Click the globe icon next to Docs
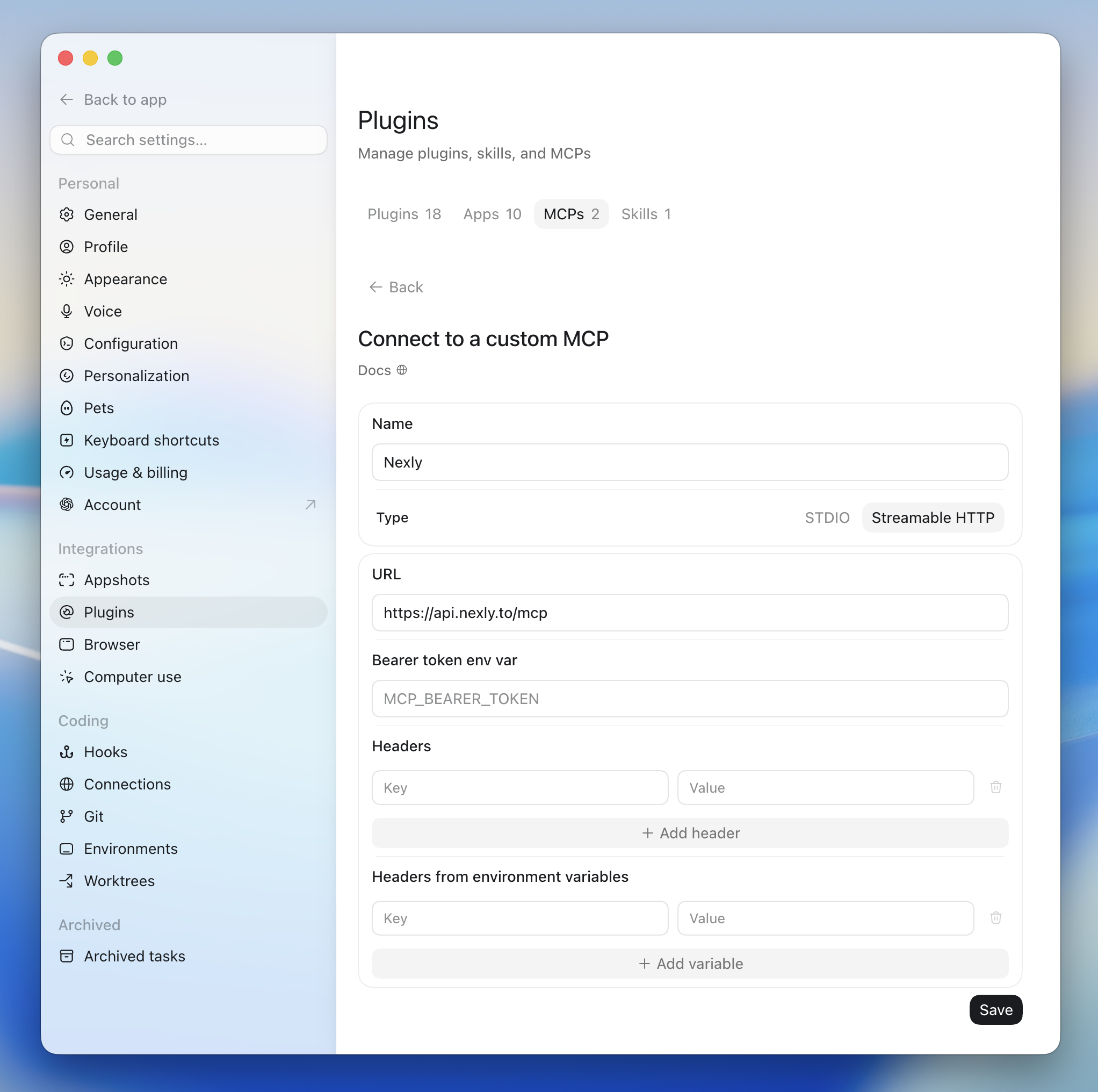Image resolution: width=1098 pixels, height=1092 pixels. coord(402,370)
